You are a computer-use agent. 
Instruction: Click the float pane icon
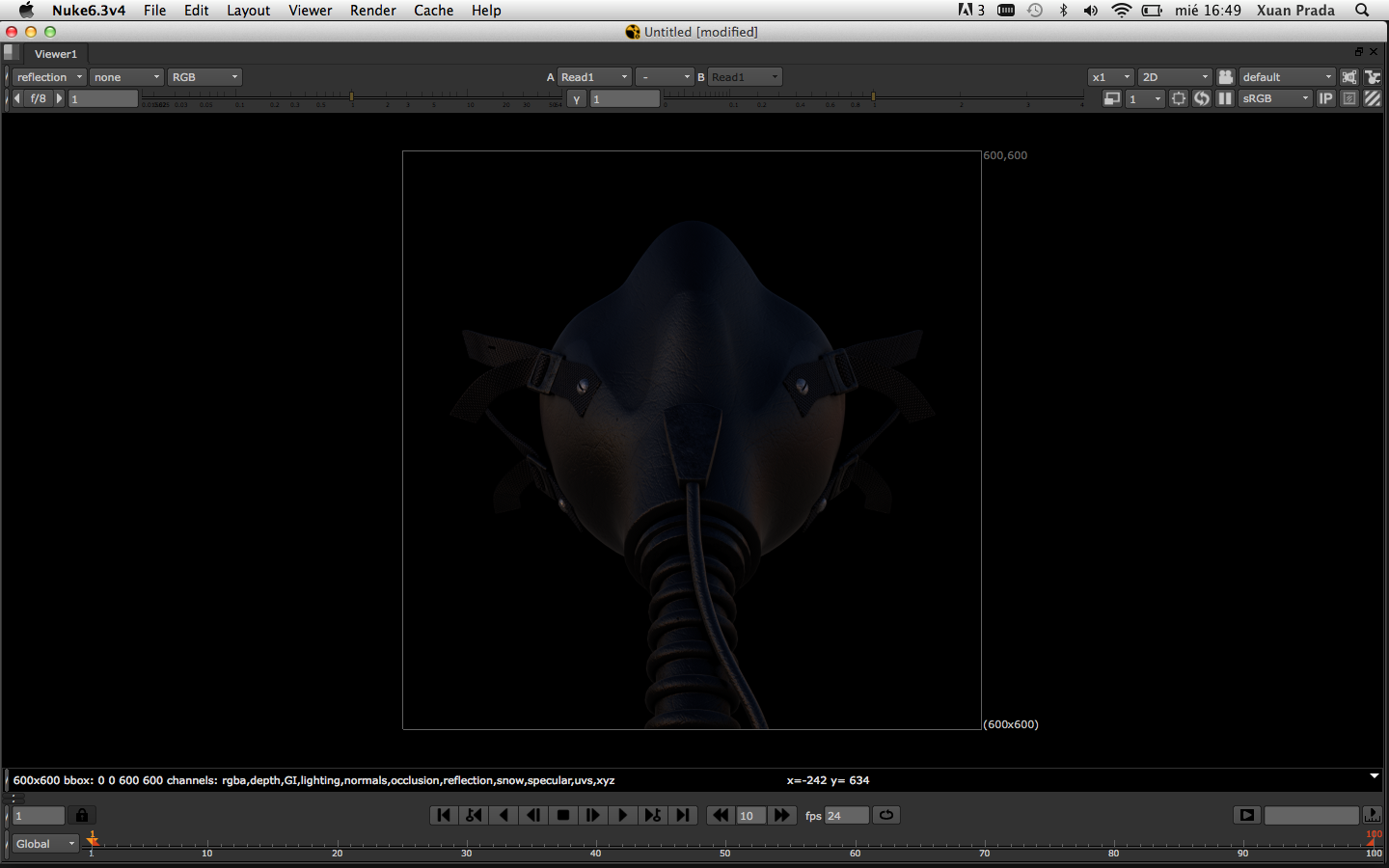[1359, 52]
